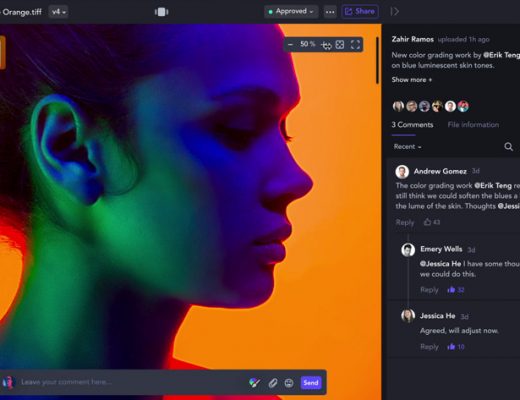The width and height of the screenshot is (520, 400).
Task: Open the Recent sort dropdown
Action: (407, 147)
